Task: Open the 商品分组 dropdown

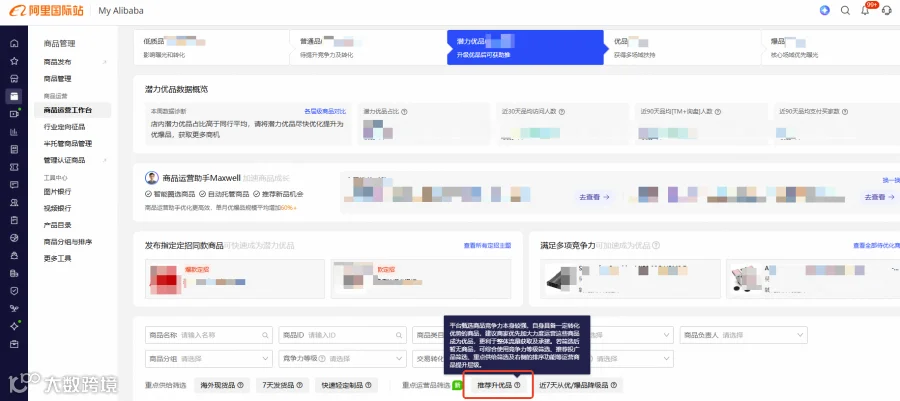Action: tap(209, 359)
